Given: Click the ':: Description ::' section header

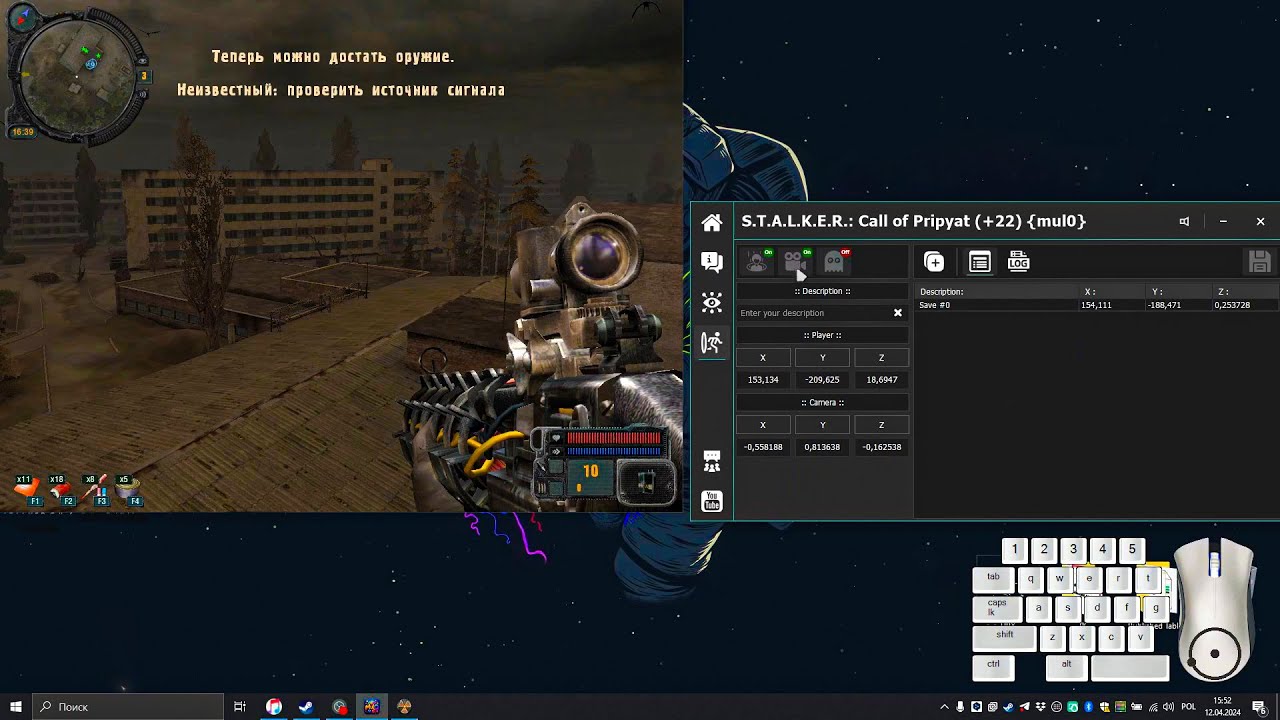Looking at the screenshot, I should coord(822,291).
